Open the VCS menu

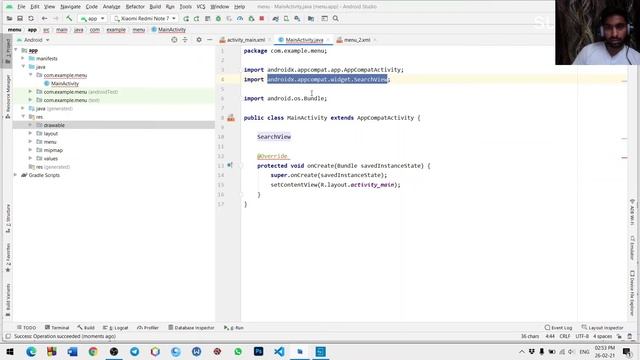click(x=201, y=7)
